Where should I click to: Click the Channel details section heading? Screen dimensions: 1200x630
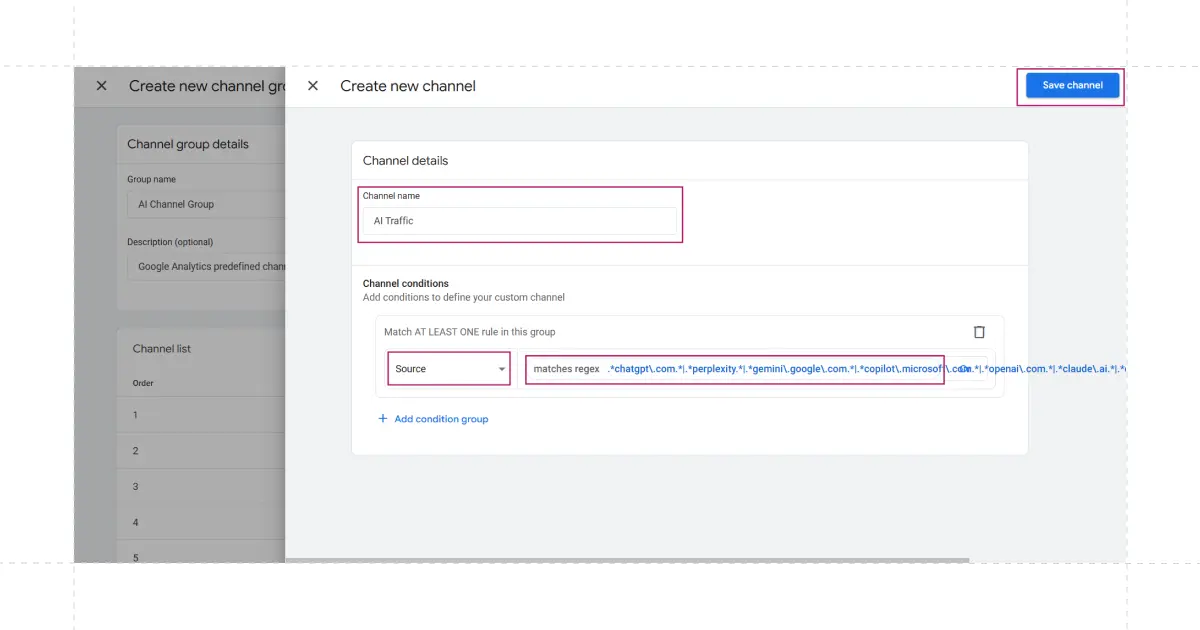coord(405,160)
